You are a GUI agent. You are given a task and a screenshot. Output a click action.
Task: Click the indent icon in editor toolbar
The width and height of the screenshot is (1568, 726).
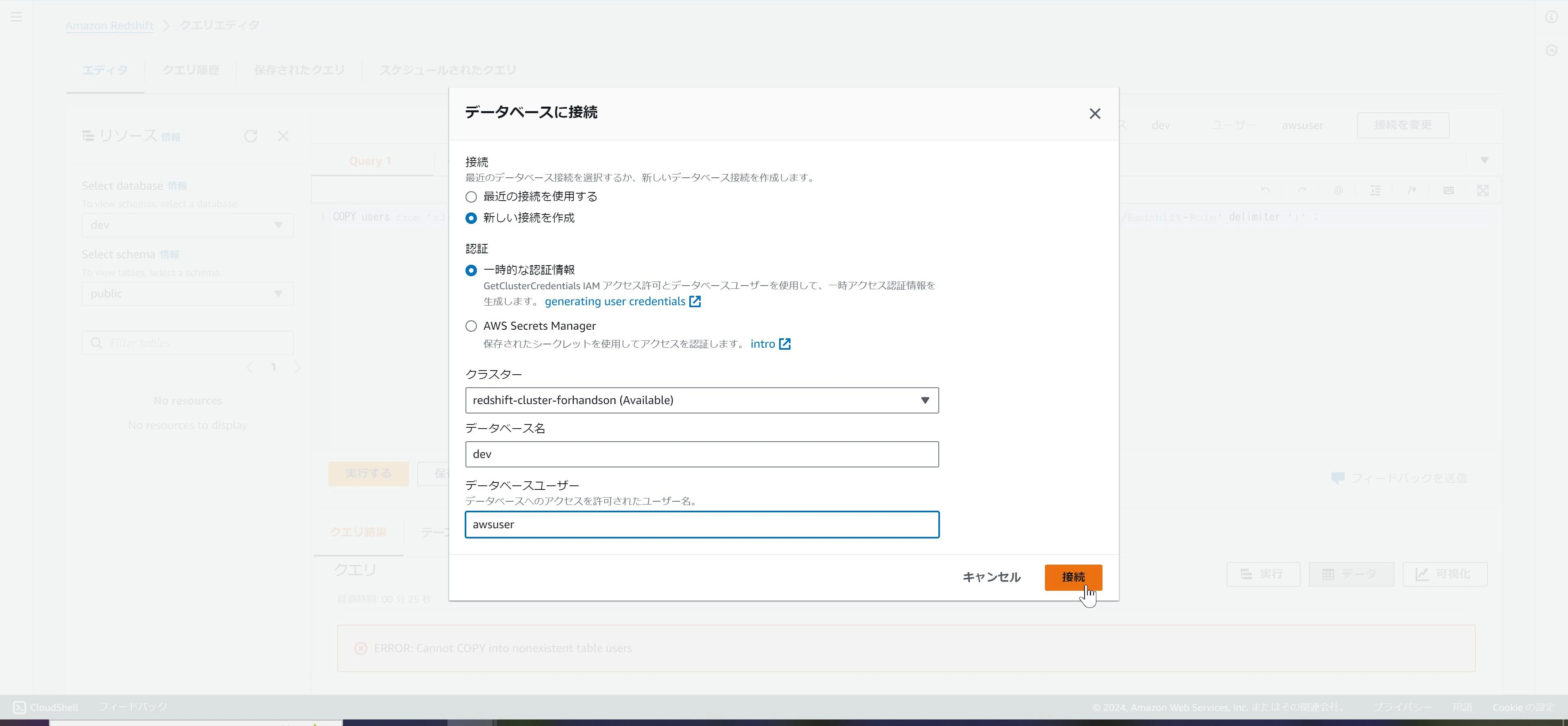(1375, 191)
